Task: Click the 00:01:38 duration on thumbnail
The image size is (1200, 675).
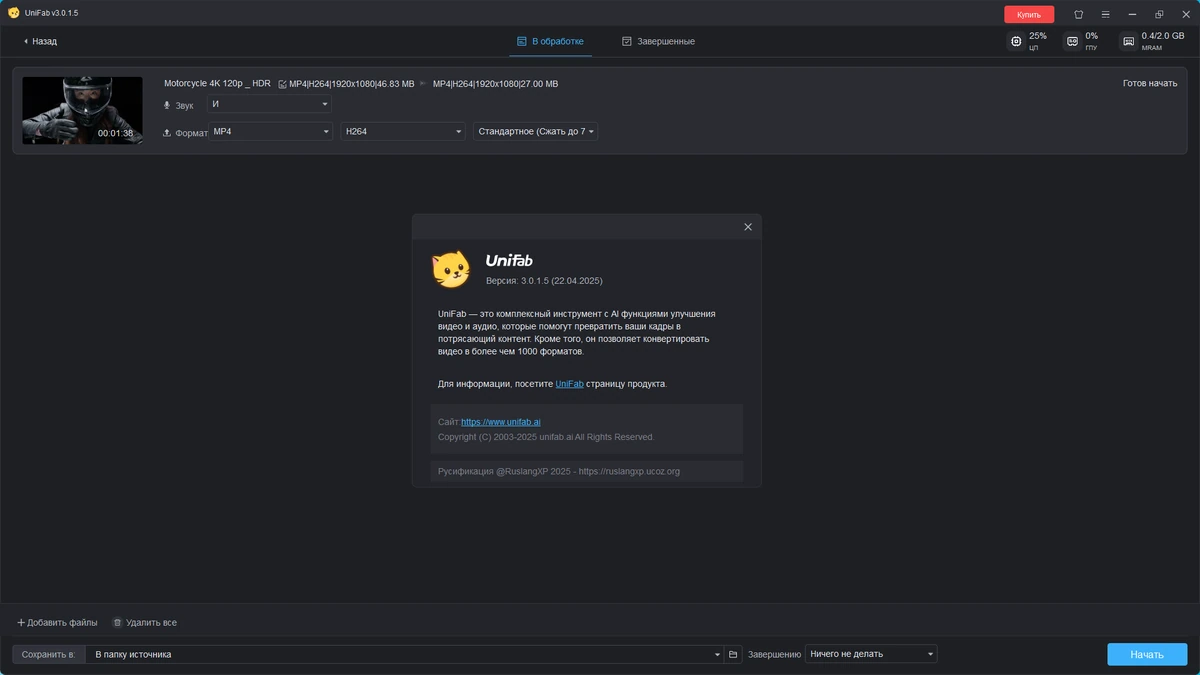Action: (x=115, y=133)
